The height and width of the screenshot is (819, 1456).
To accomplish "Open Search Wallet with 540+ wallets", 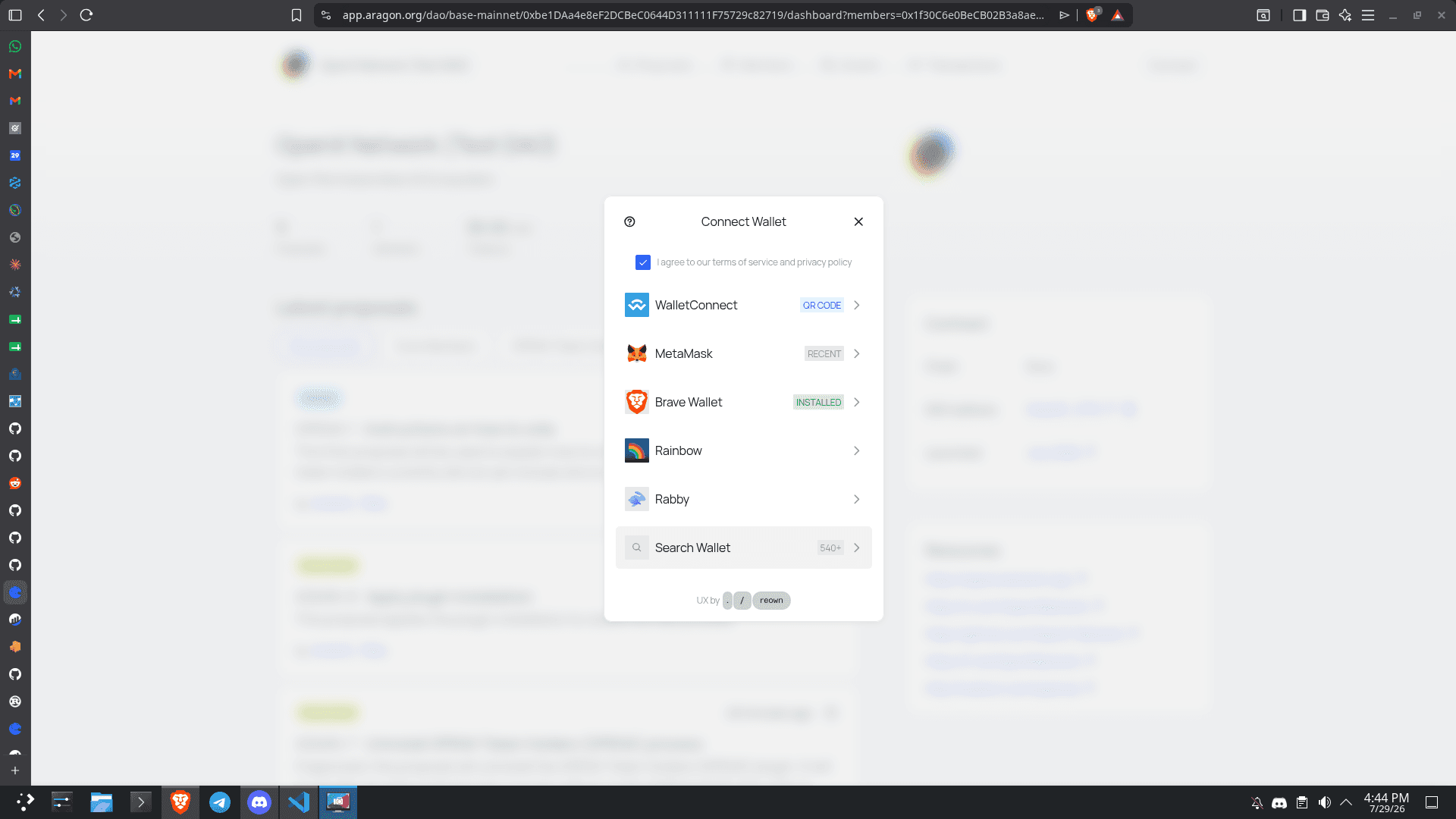I will coord(744,548).
